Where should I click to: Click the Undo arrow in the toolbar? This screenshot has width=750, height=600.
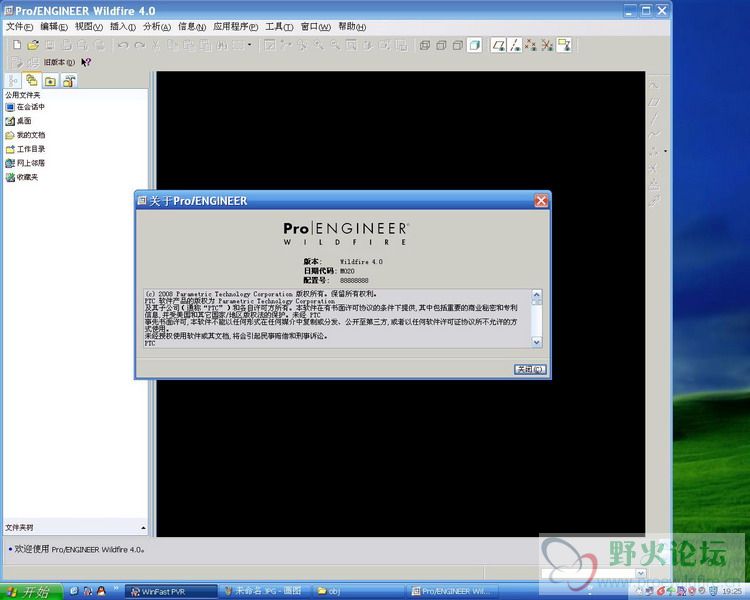(123, 45)
